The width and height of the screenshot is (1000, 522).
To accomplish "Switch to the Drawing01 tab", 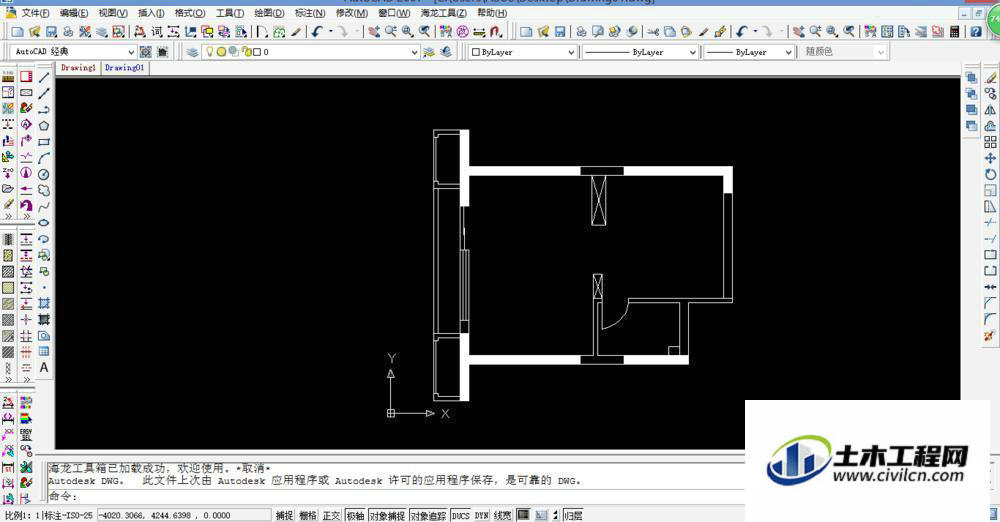I will (x=124, y=67).
